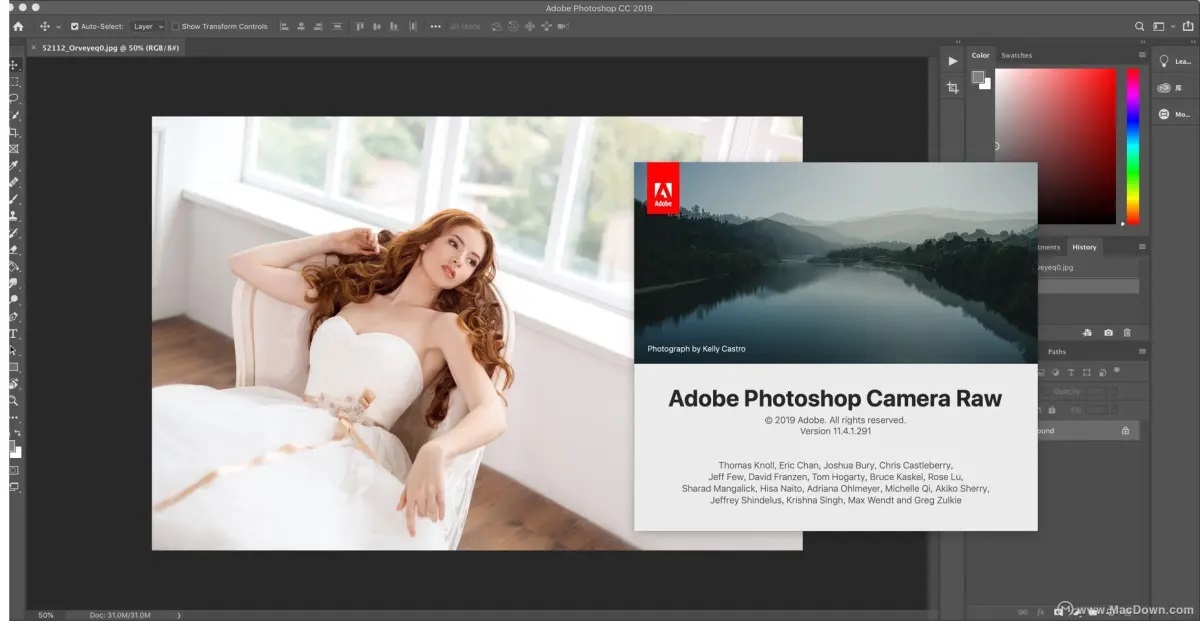Enable Auto-Select in the options bar
1200x621 pixels.
[x=73, y=26]
